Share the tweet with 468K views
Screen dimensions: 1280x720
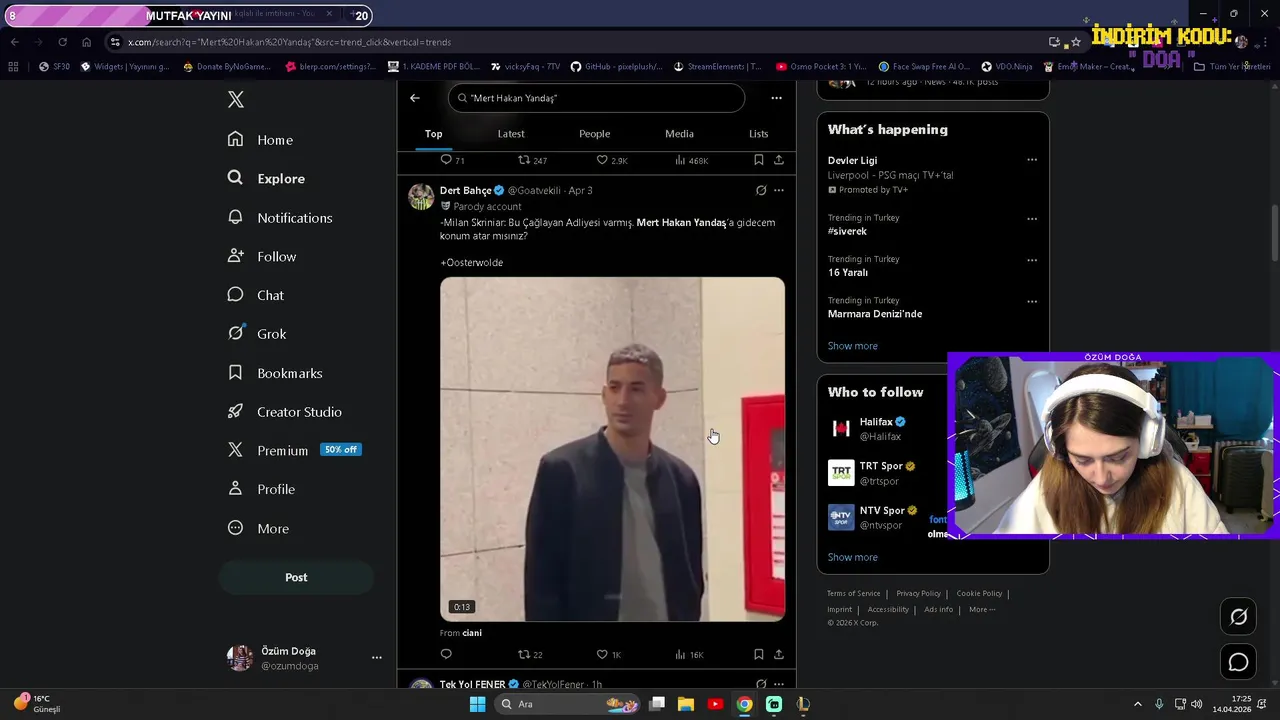pyautogui.click(x=779, y=160)
